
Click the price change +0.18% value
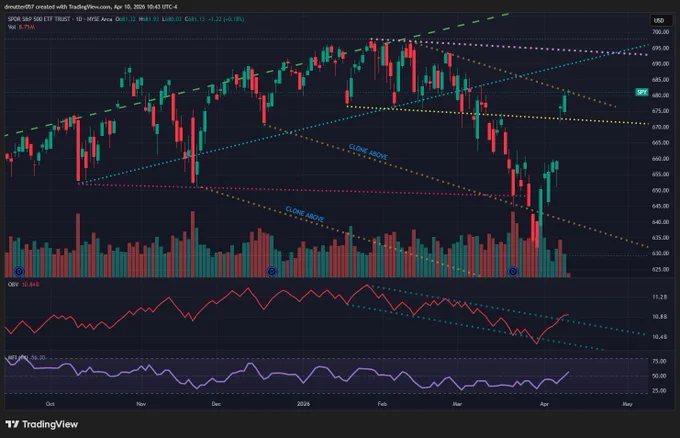pyautogui.click(x=235, y=19)
